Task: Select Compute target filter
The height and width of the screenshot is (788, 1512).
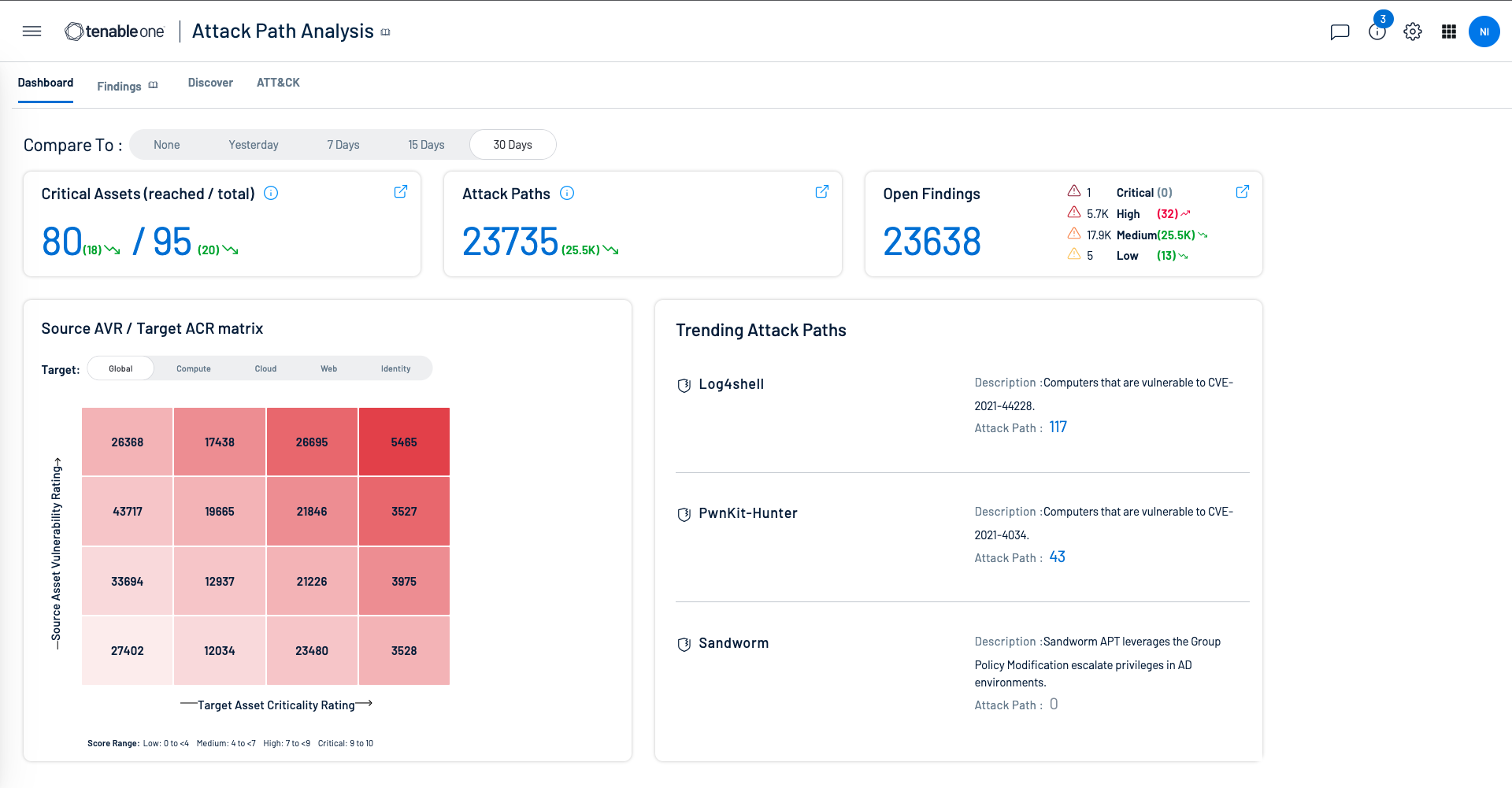Action: (x=194, y=368)
